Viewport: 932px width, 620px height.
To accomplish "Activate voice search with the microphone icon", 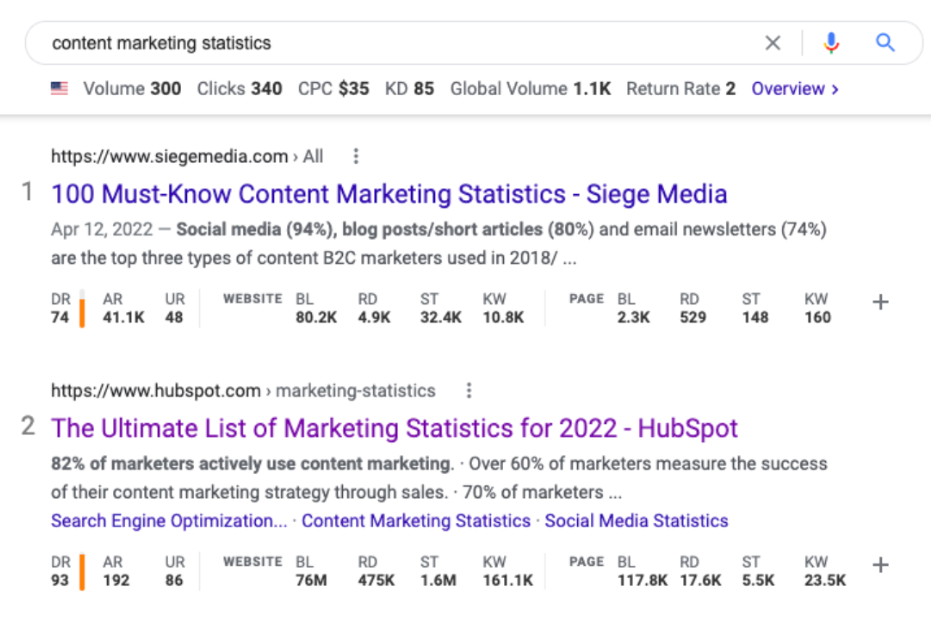I will [832, 43].
